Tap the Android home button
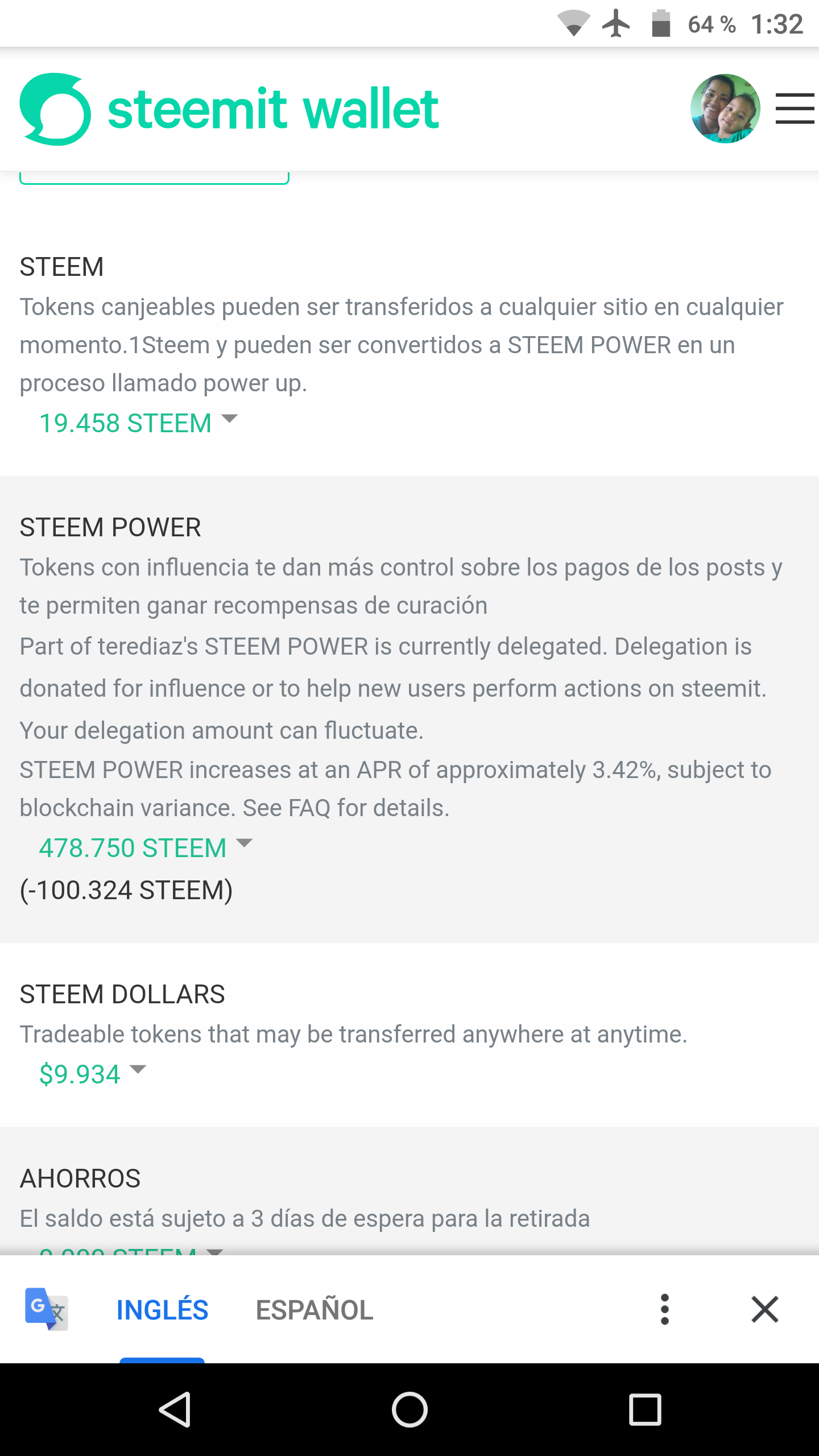This screenshot has height=1456, width=819. [409, 1409]
